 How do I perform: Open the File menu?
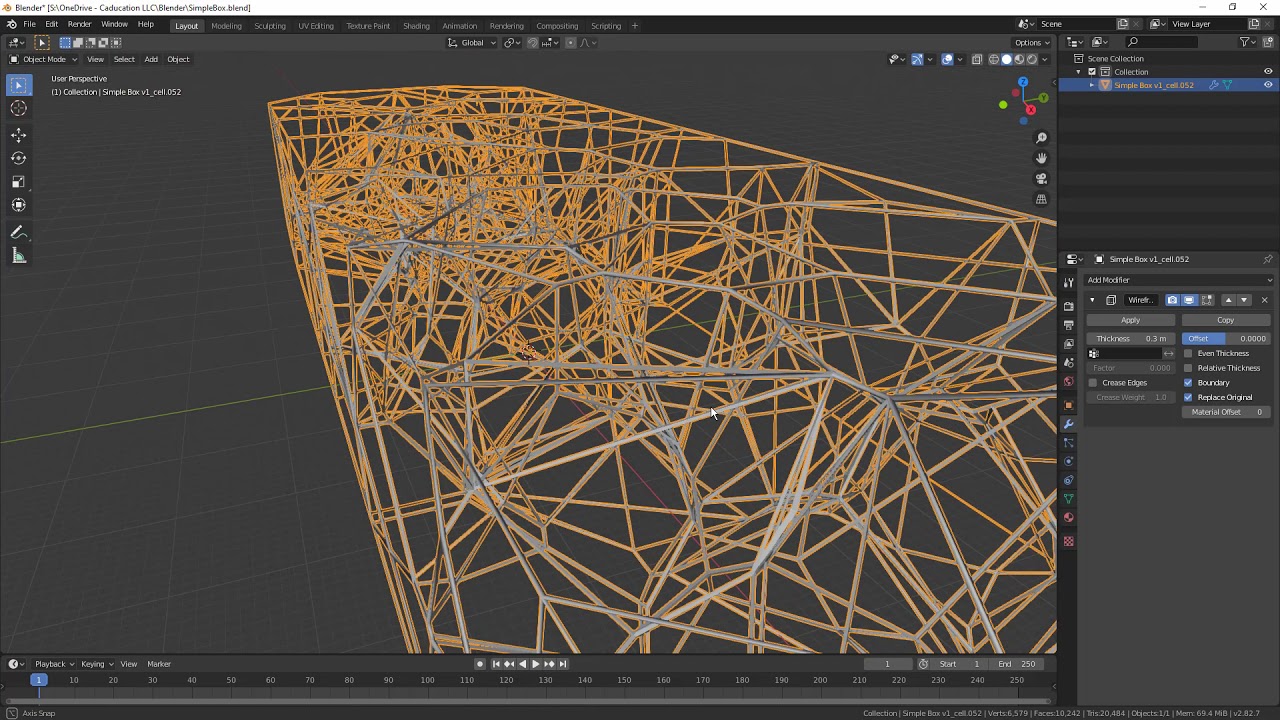coord(29,24)
